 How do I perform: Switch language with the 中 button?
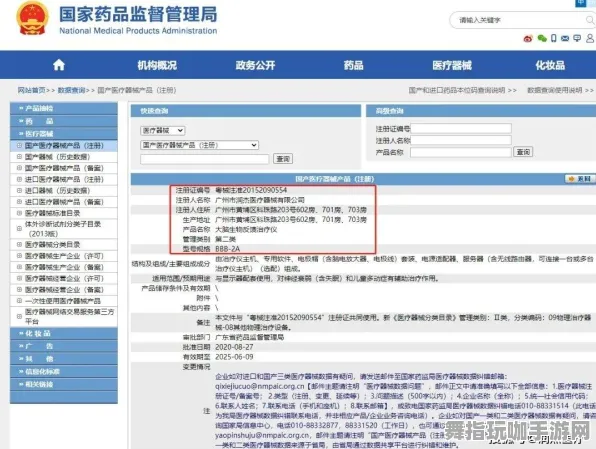coord(580,3)
